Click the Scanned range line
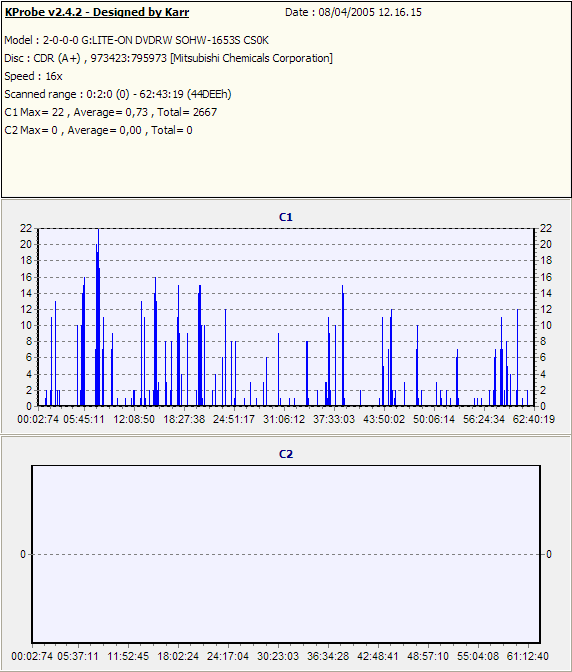Viewport: 572px width, 672px height. tap(118, 94)
